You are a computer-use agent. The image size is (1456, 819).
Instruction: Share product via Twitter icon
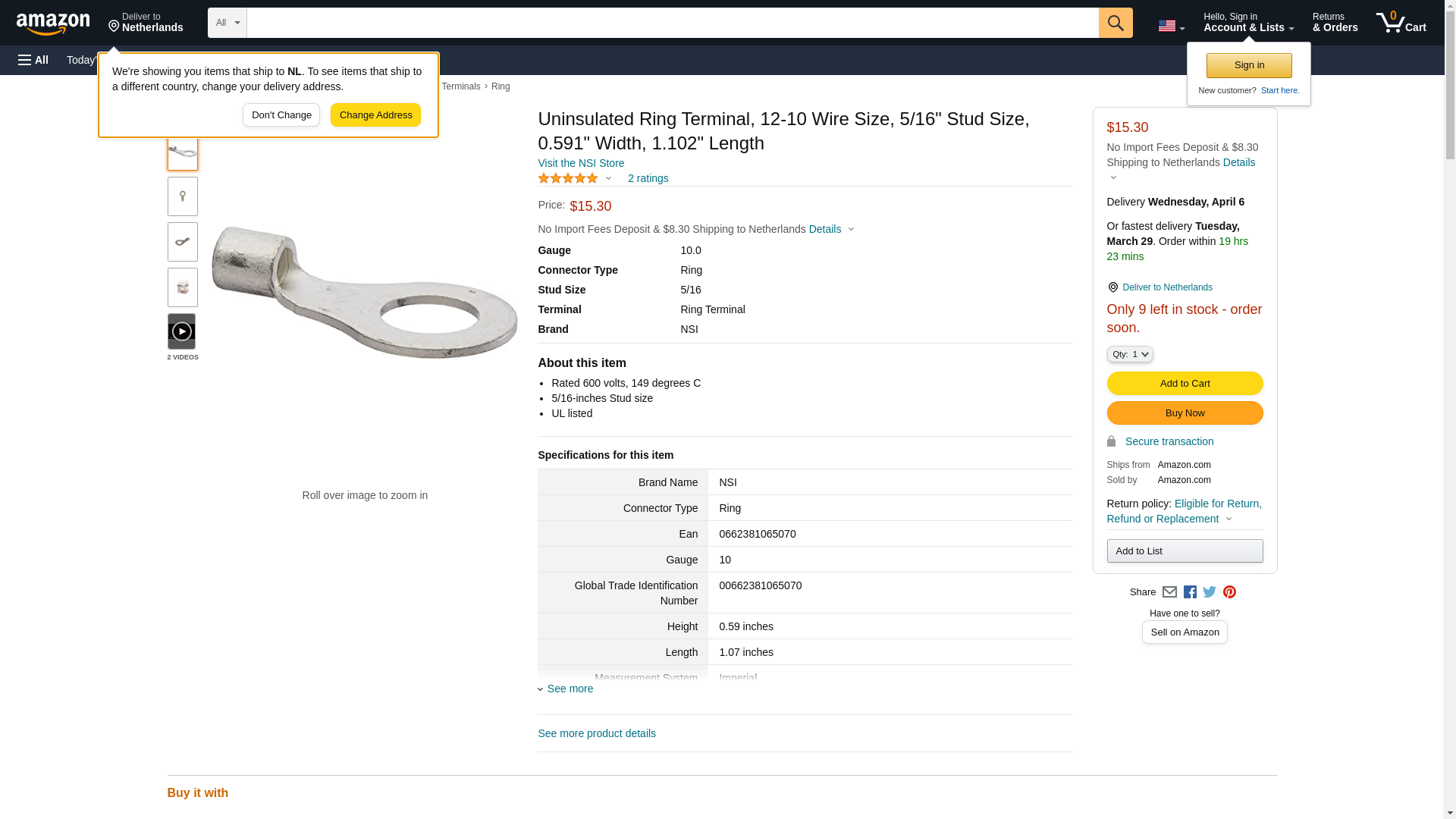point(1209,592)
